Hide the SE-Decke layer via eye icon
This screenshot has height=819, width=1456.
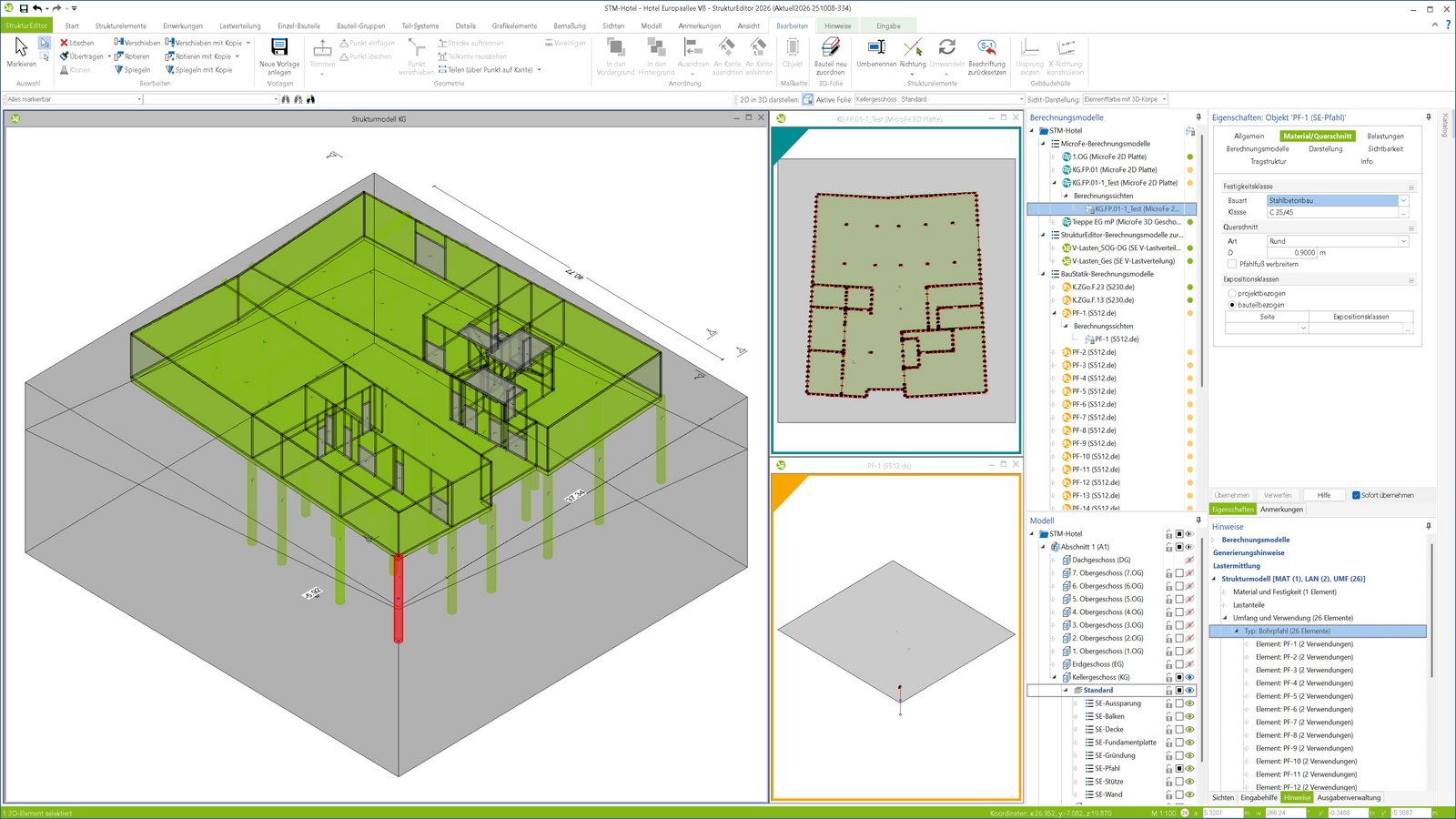click(x=1189, y=730)
